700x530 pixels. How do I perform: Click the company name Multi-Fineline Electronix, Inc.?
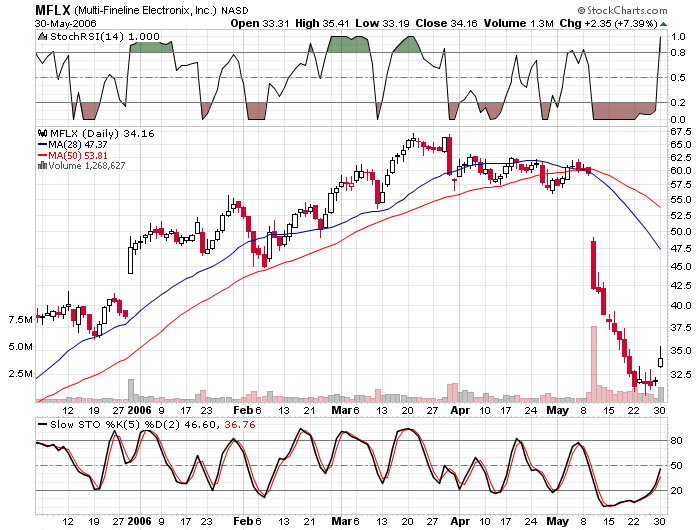(x=145, y=10)
